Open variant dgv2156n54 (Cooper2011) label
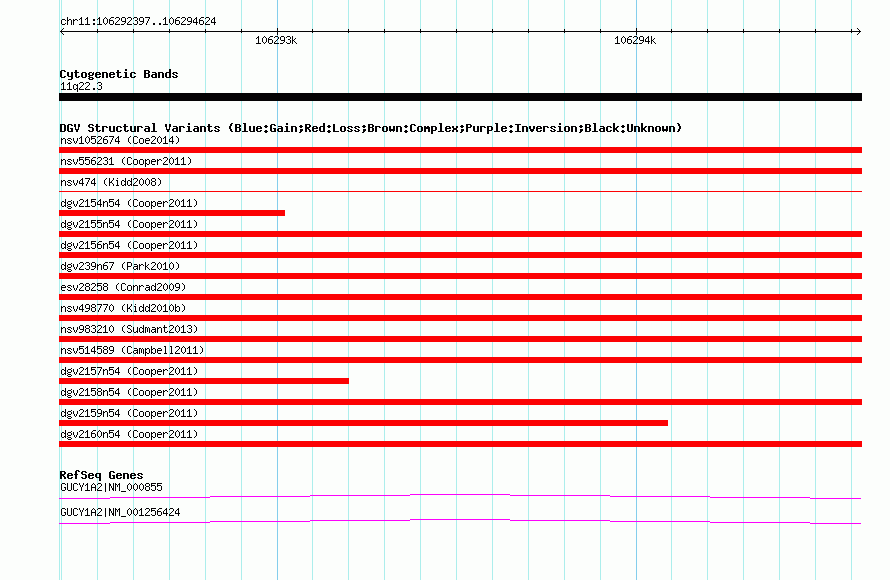The image size is (890, 580). coord(129,245)
